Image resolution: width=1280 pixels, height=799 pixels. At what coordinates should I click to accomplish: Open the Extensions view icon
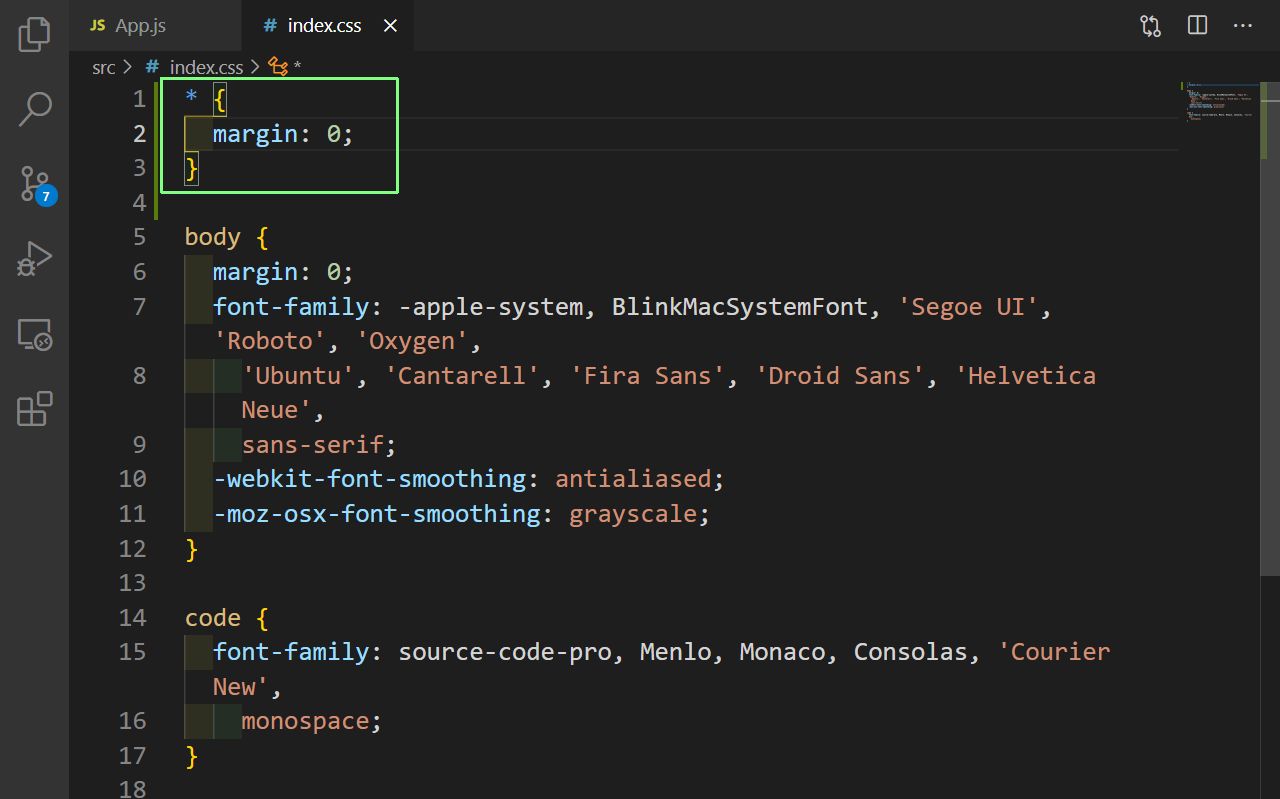point(34,409)
